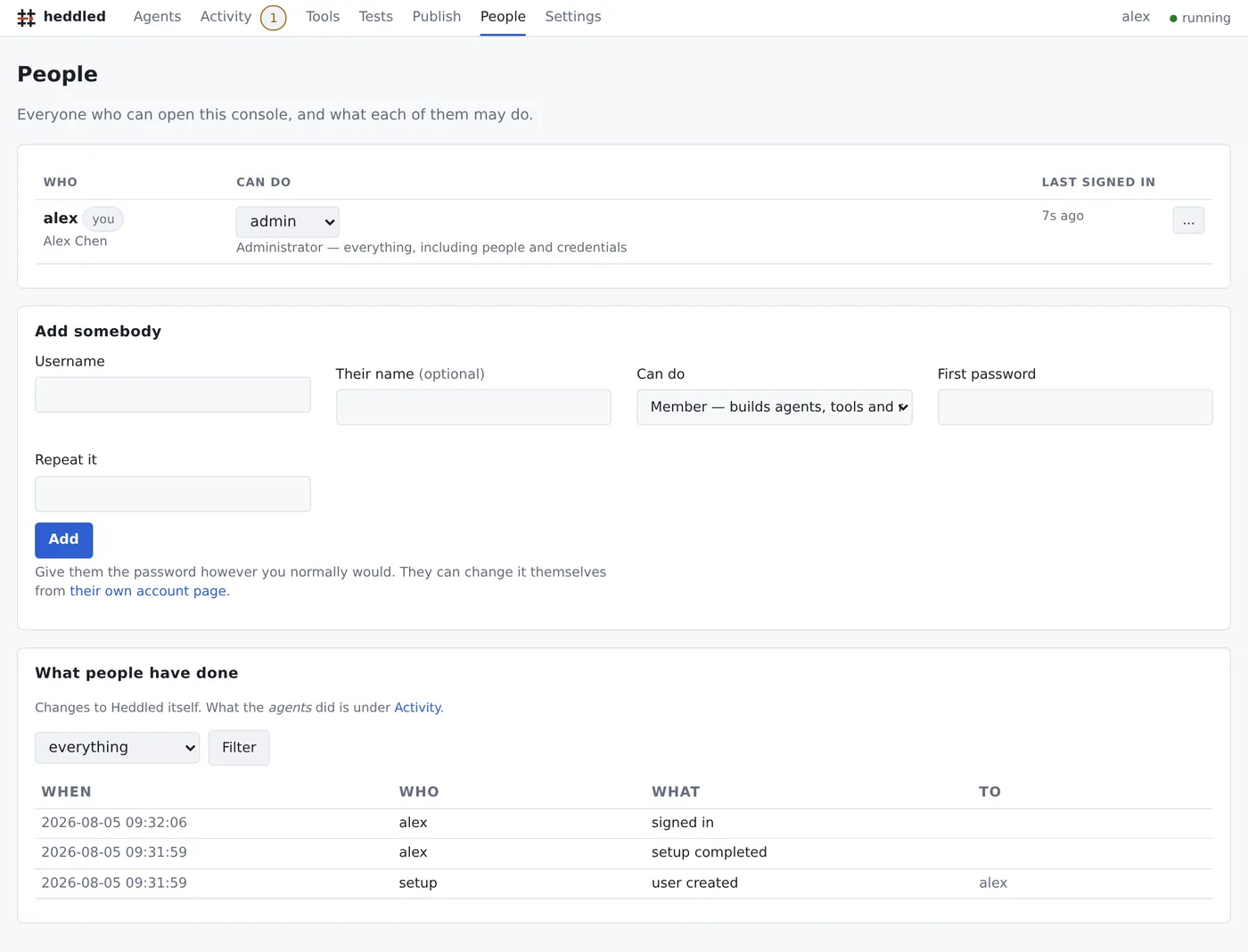Follow the Activity link in audit description
Image resolution: width=1248 pixels, height=952 pixels.
tap(417, 708)
